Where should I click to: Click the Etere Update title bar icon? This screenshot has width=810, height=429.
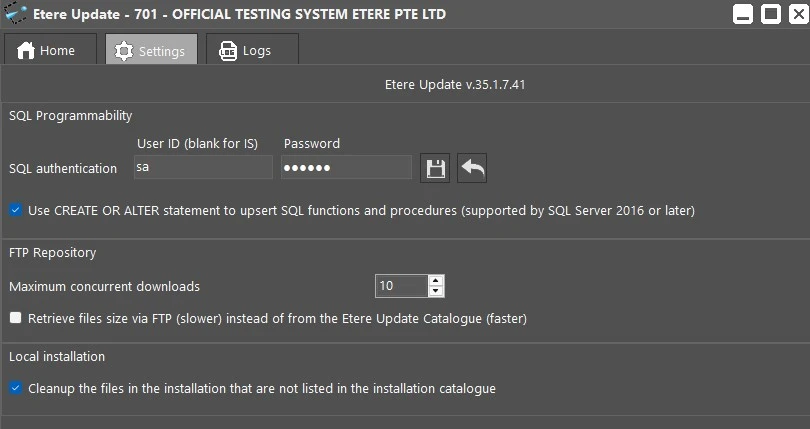tap(16, 14)
